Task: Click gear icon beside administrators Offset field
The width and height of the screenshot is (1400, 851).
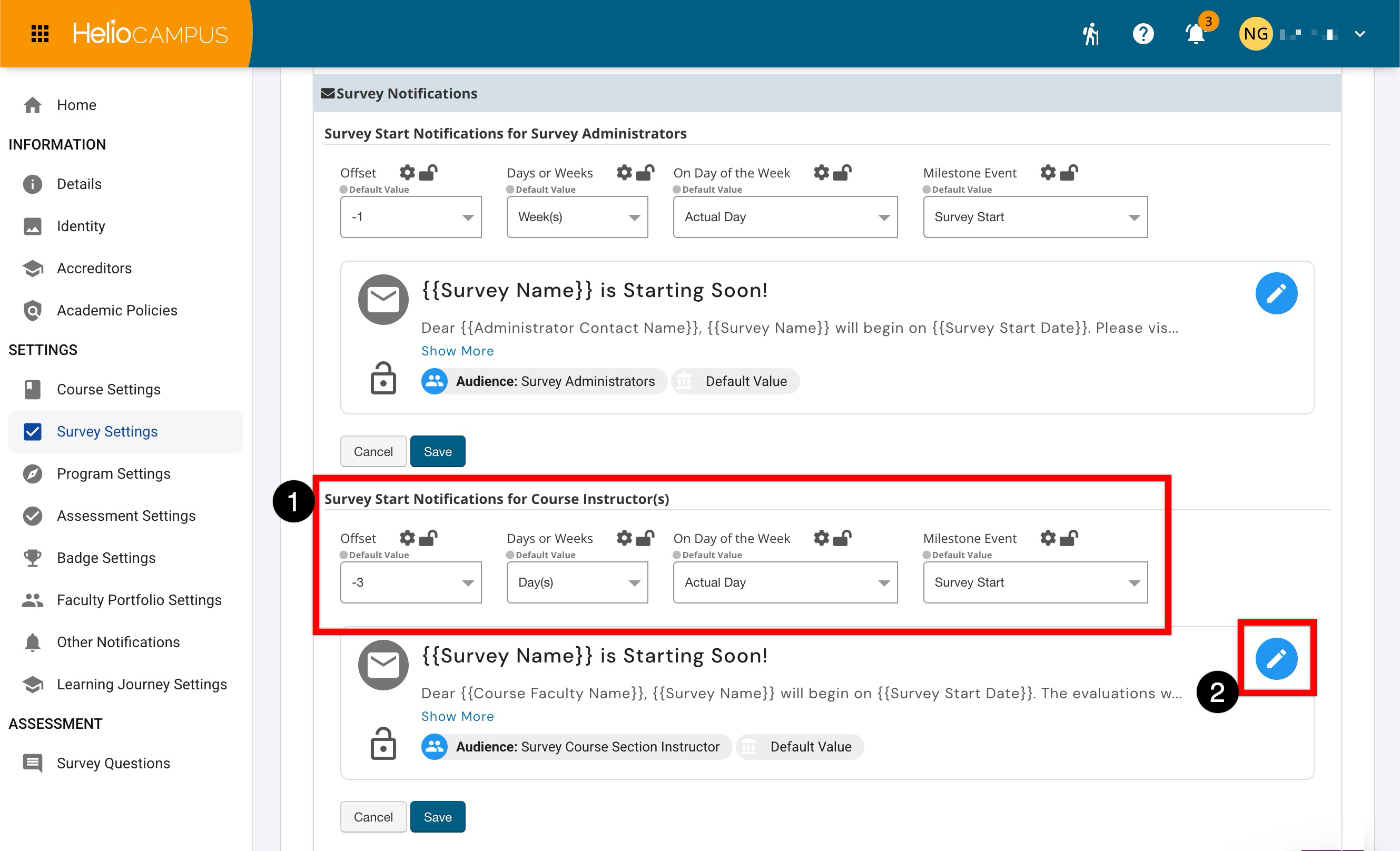Action: pyautogui.click(x=407, y=172)
